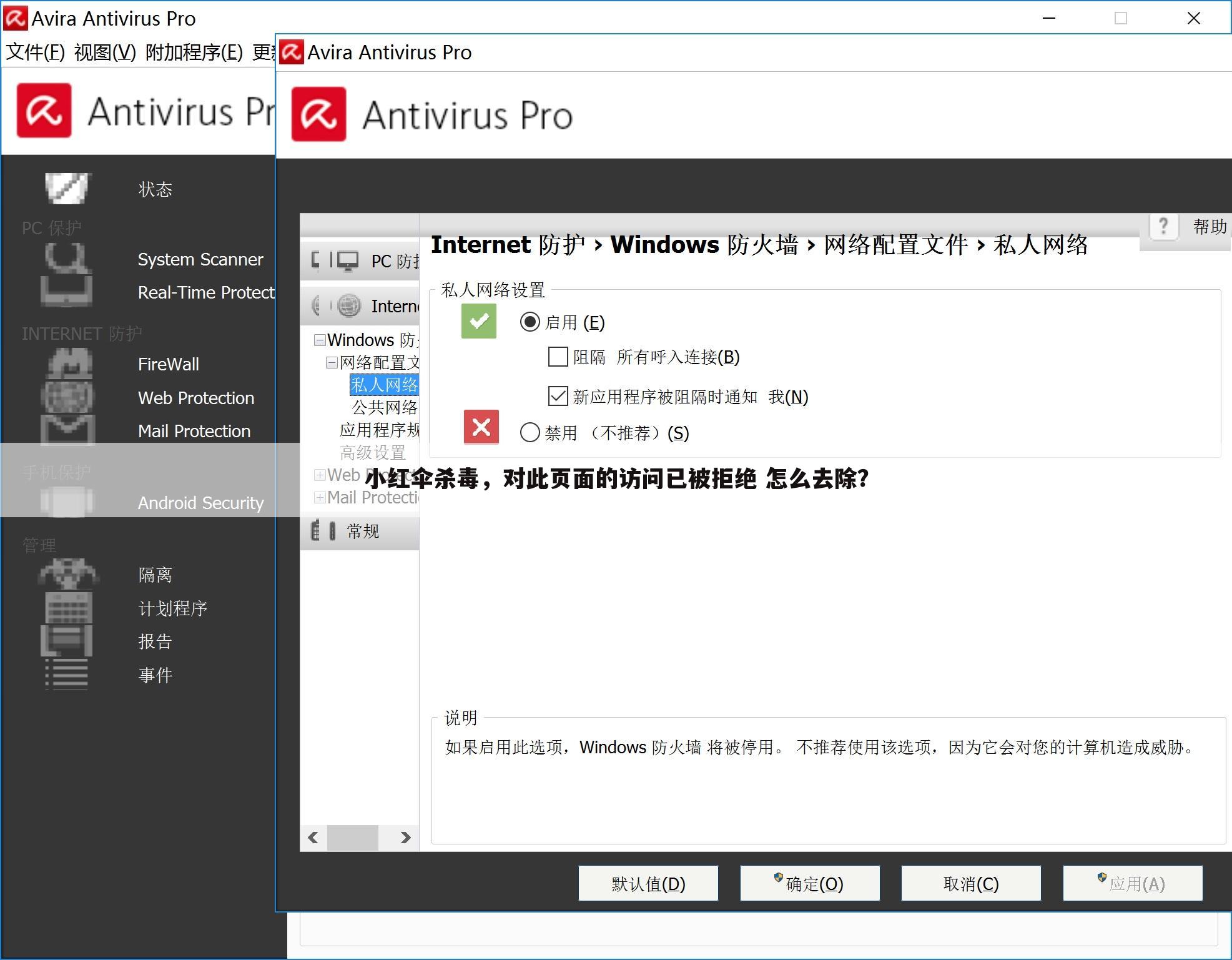Open the 常规 section tab
The width and height of the screenshot is (1232, 960).
(360, 531)
